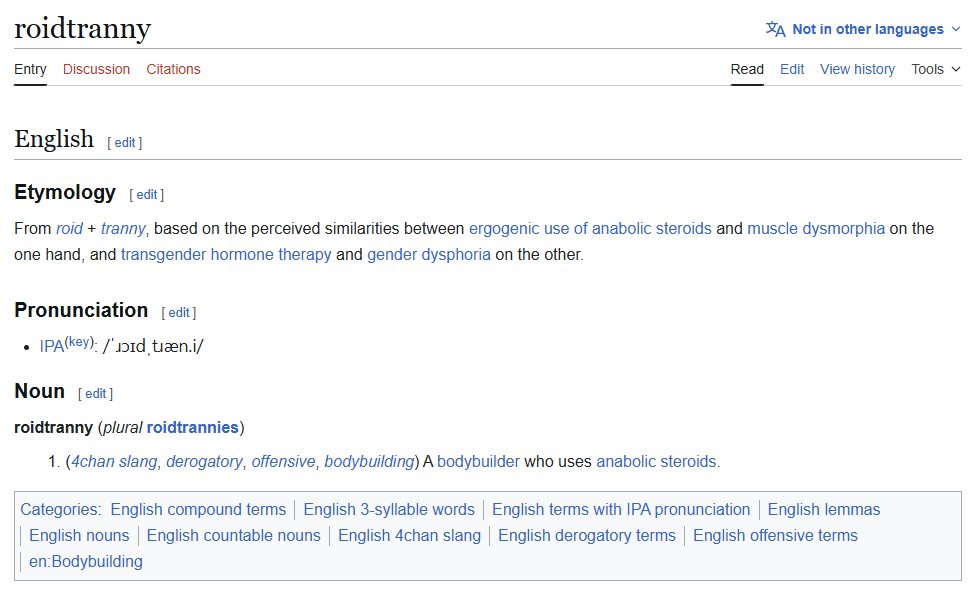This screenshot has width=980, height=603.
Task: Open English derogatory terms category
Action: 587,536
